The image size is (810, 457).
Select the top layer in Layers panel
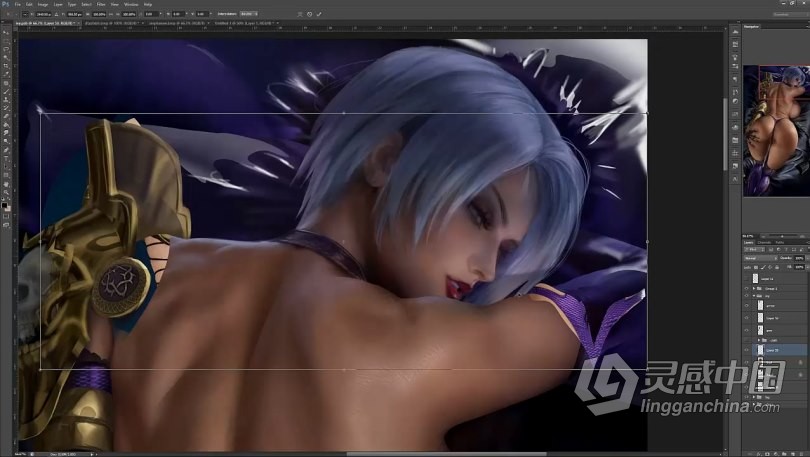[x=776, y=279]
